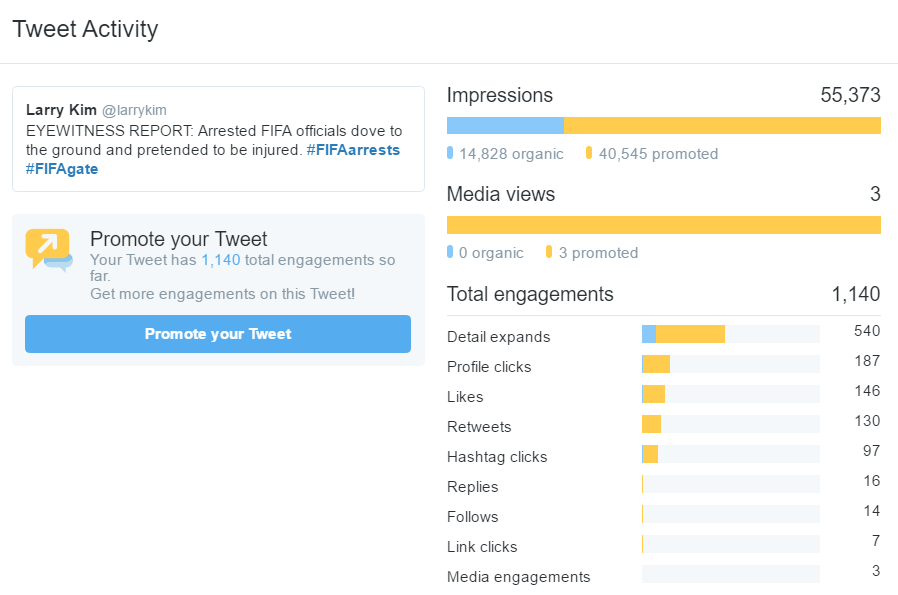Select the blue organic legend marker under Impressions
The image size is (898, 595).
click(449, 154)
